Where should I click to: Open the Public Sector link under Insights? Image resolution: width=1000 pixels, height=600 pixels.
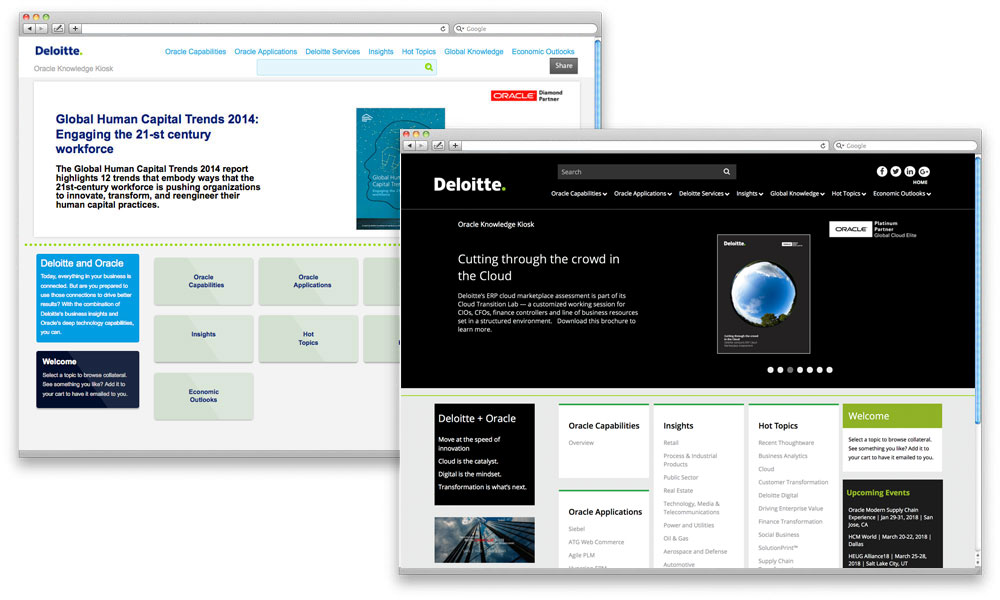click(680, 478)
